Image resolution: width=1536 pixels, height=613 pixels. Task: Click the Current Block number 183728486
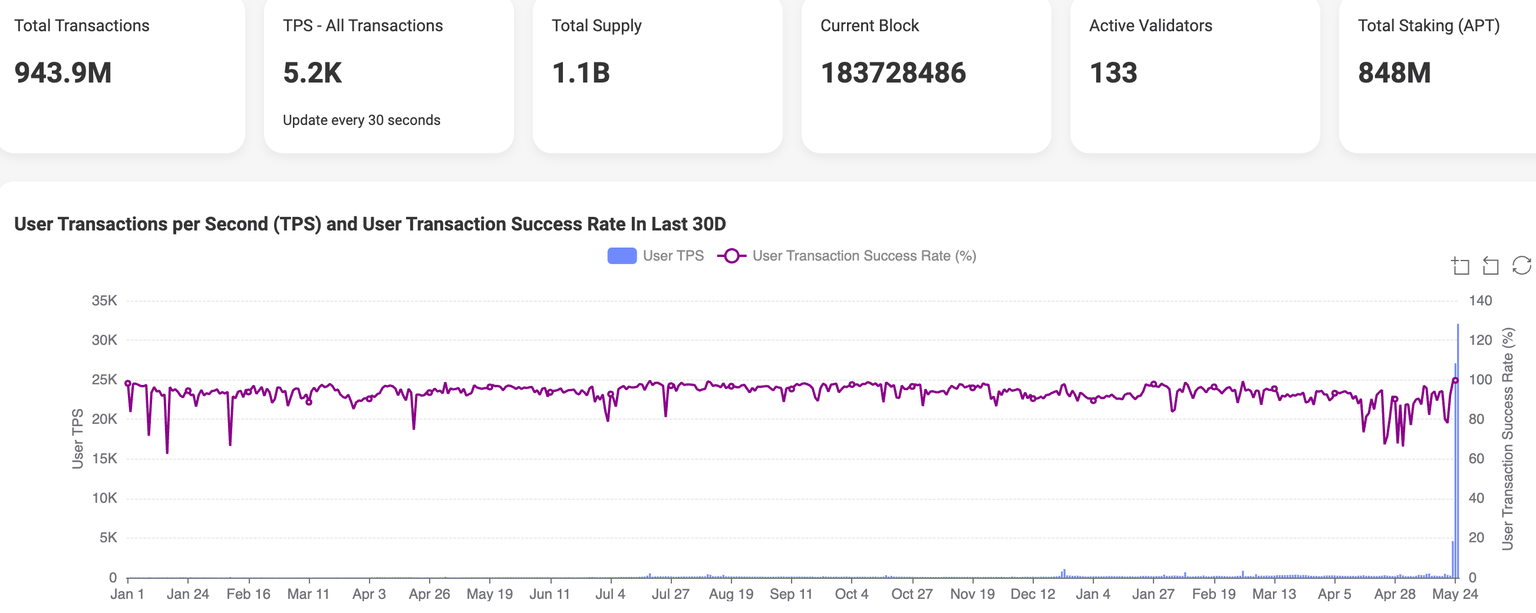pos(893,73)
